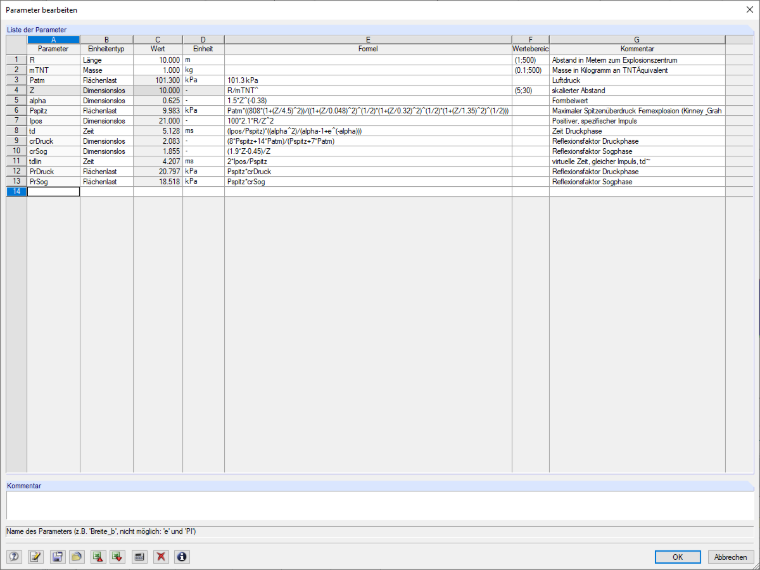
Task: Click the Einheitentyp cell 'Masse'
Action: [x=107, y=70]
